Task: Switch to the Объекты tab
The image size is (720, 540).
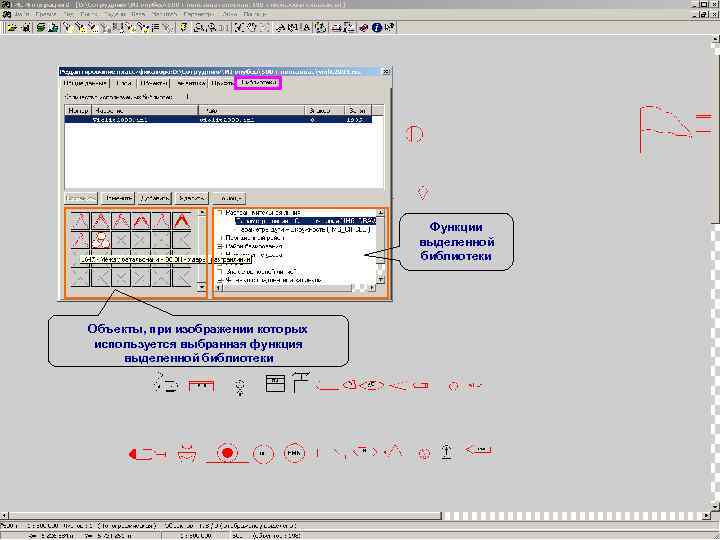Action: coord(153,83)
